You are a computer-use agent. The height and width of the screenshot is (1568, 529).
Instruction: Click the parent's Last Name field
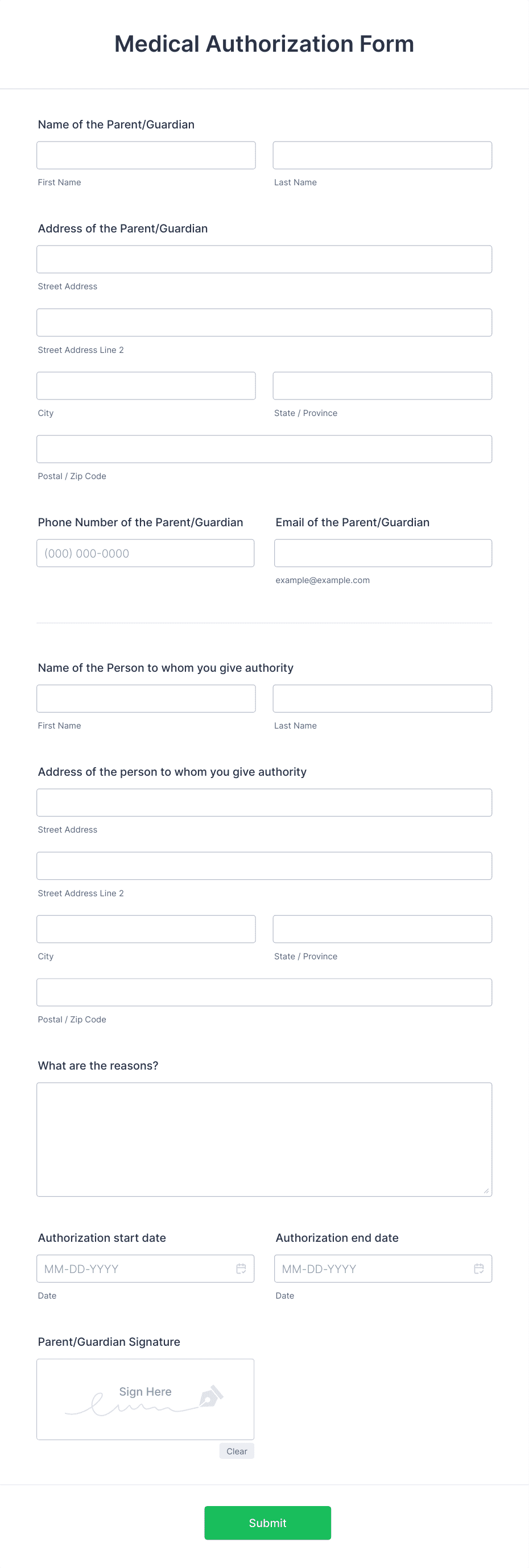[x=382, y=155]
